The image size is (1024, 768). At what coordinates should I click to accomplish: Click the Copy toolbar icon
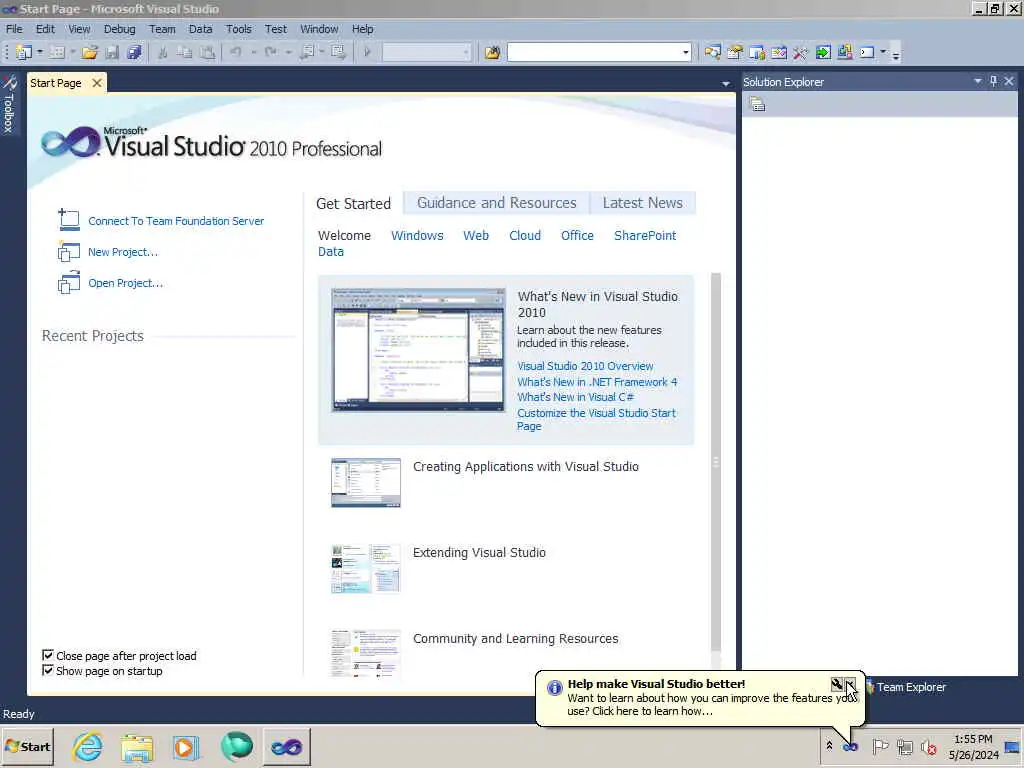point(185,52)
